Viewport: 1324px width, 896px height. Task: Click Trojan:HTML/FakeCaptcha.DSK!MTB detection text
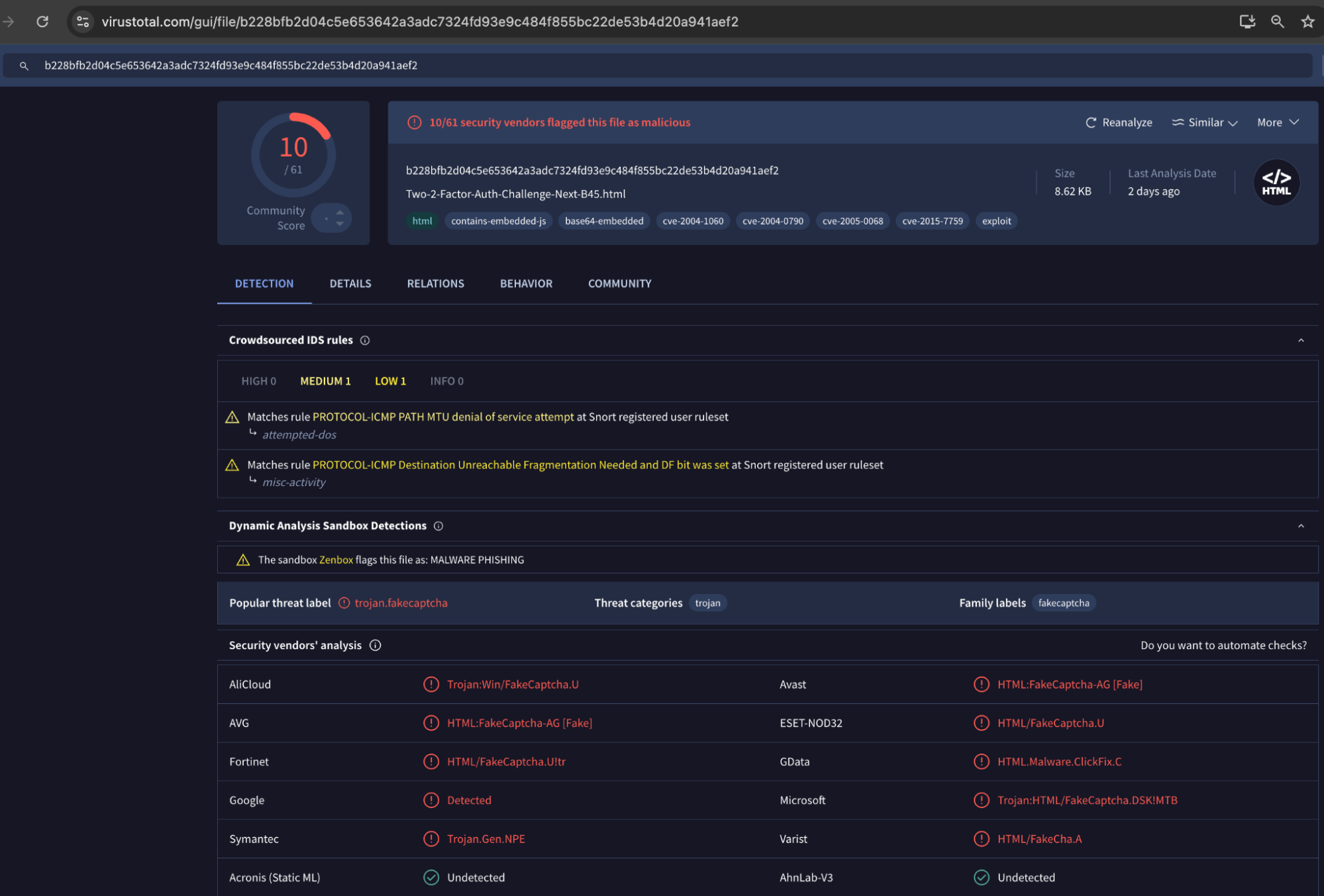pyautogui.click(x=1088, y=800)
